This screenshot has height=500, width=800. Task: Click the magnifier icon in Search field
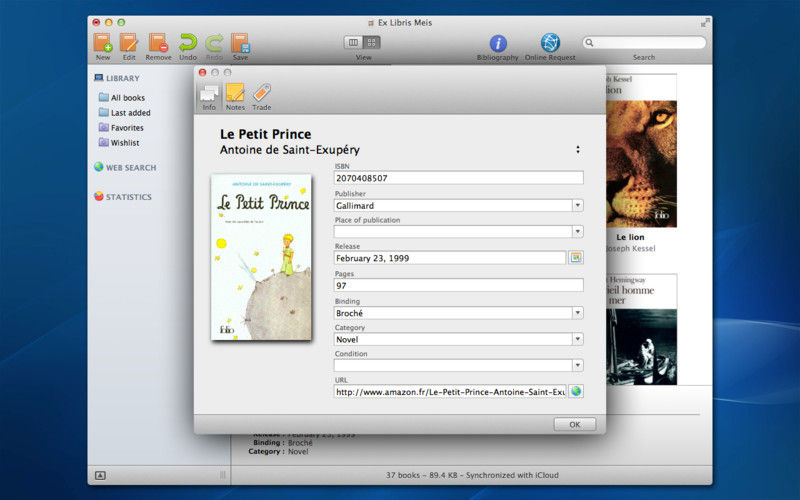pos(589,42)
